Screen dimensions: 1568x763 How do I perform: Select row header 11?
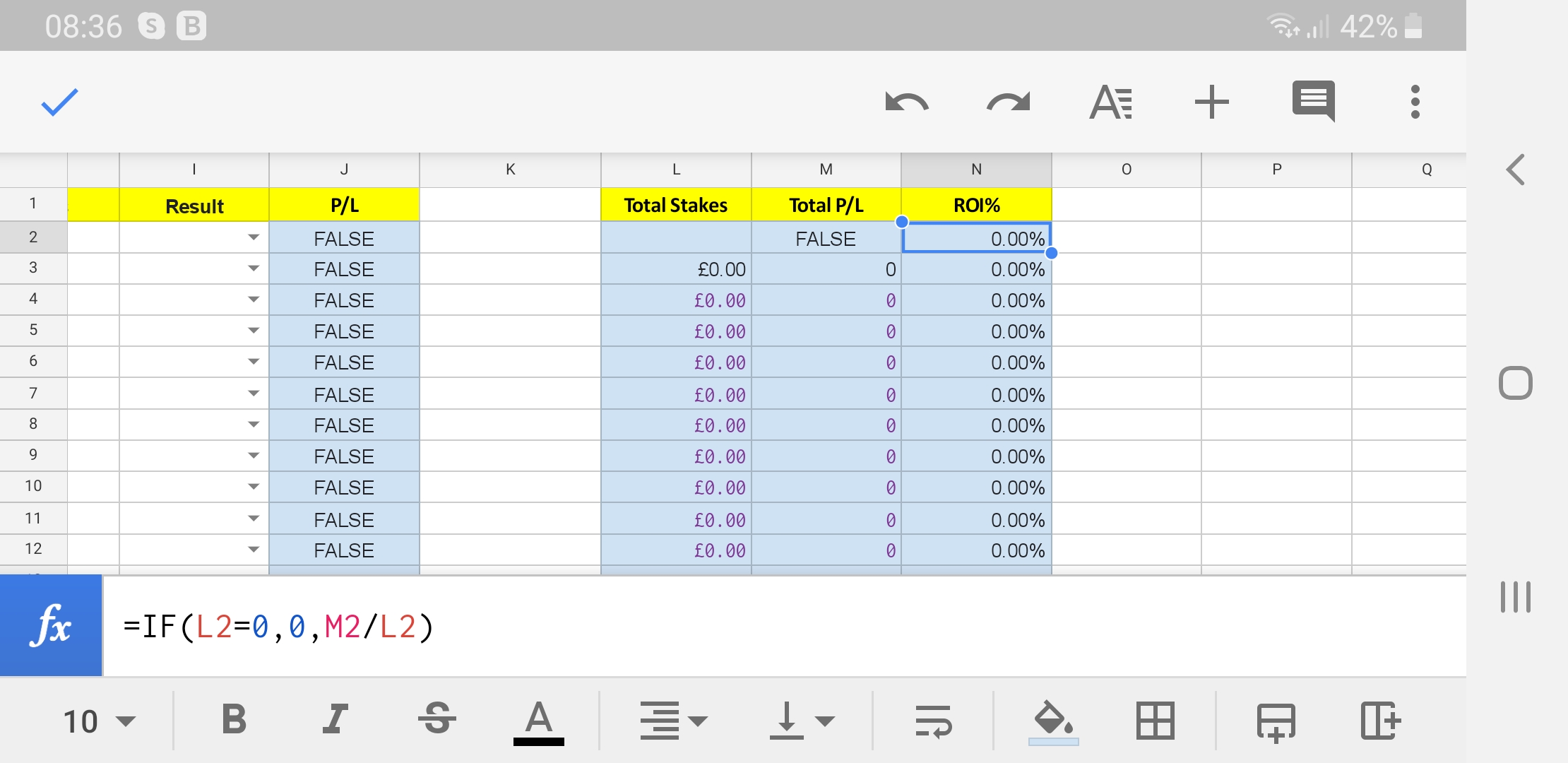[x=33, y=519]
